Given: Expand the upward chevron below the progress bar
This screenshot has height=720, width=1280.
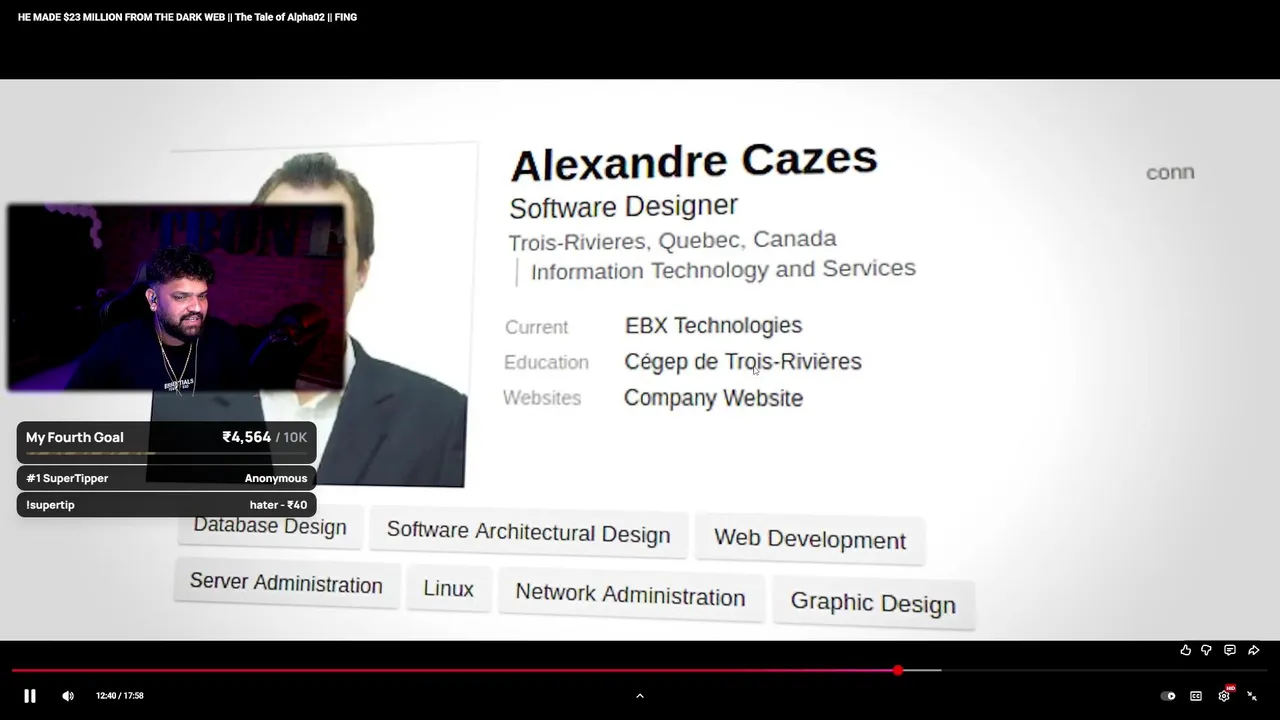Looking at the screenshot, I should [640, 696].
